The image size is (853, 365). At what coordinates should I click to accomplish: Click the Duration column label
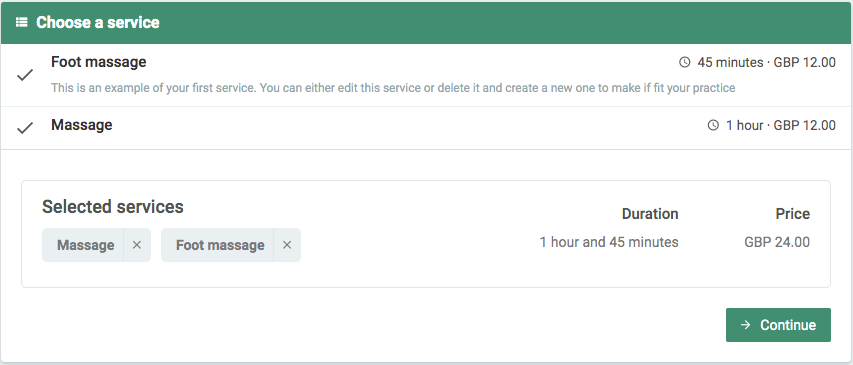pos(650,214)
